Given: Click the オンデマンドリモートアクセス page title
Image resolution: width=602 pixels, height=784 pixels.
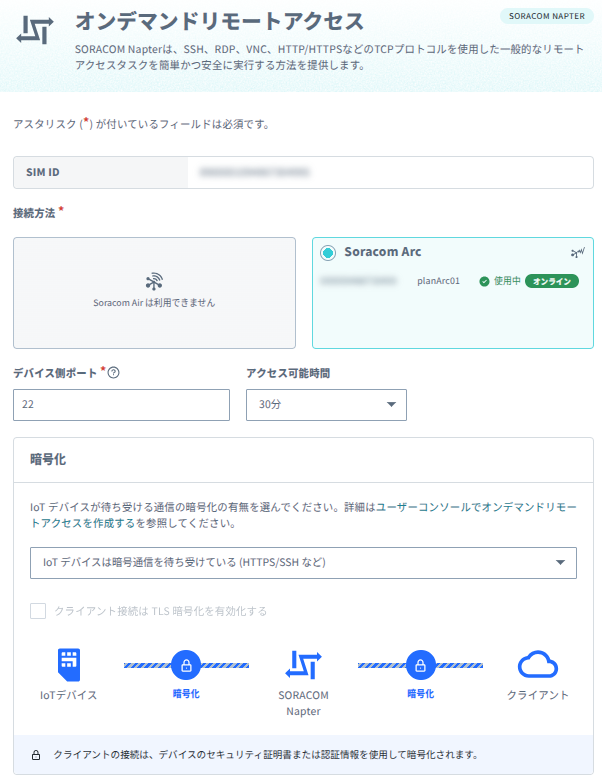Looking at the screenshot, I should 220,22.
